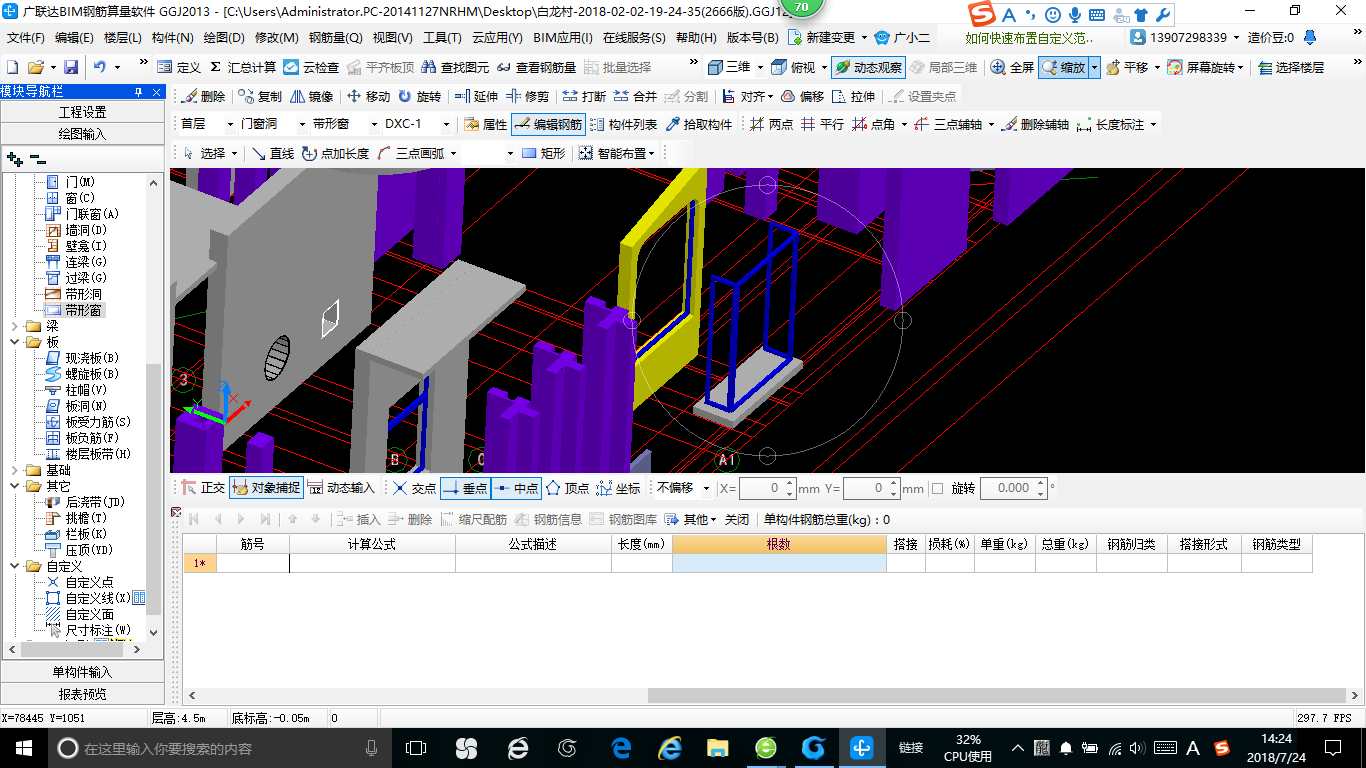This screenshot has width=1366, height=768.
Task: Click the 修剪 trim tool
Action: coord(527,97)
